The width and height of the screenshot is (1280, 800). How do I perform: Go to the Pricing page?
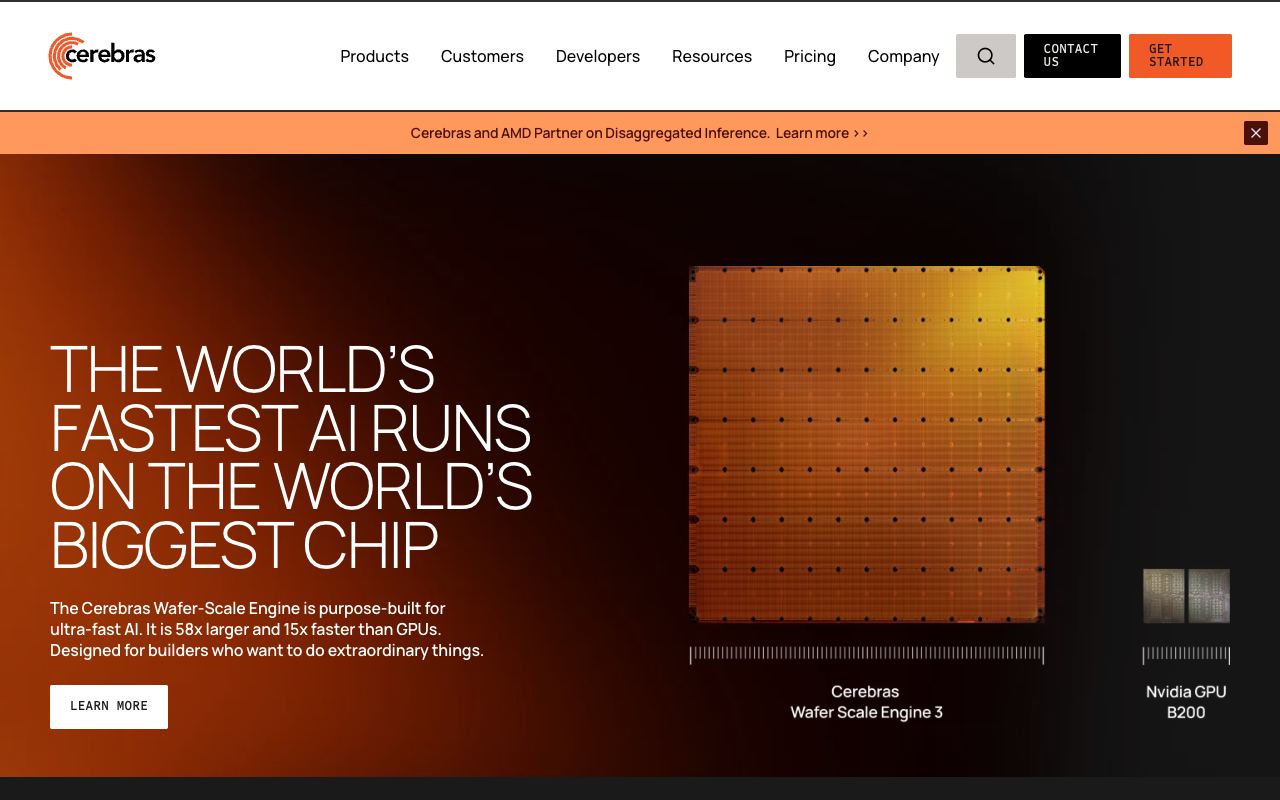(x=810, y=56)
